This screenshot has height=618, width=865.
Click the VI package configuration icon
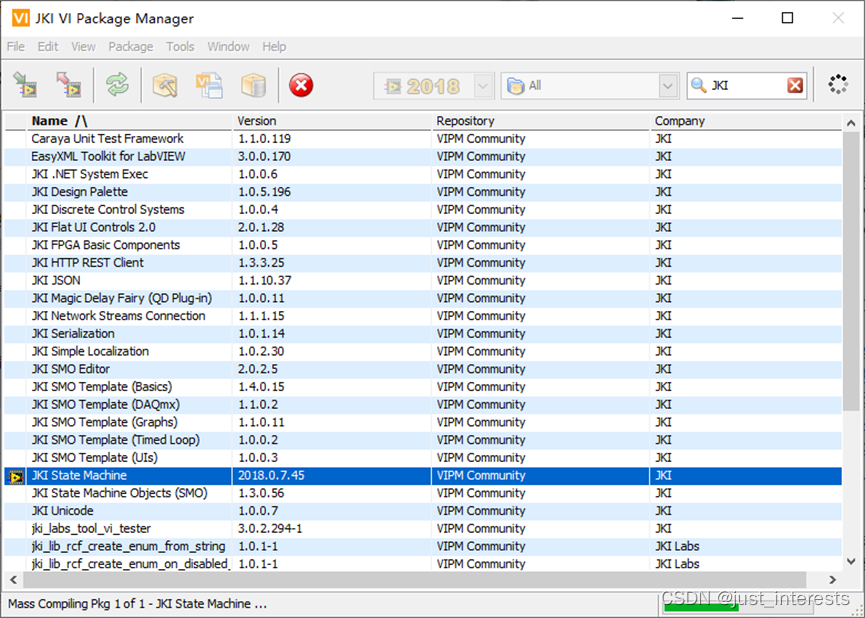point(209,86)
